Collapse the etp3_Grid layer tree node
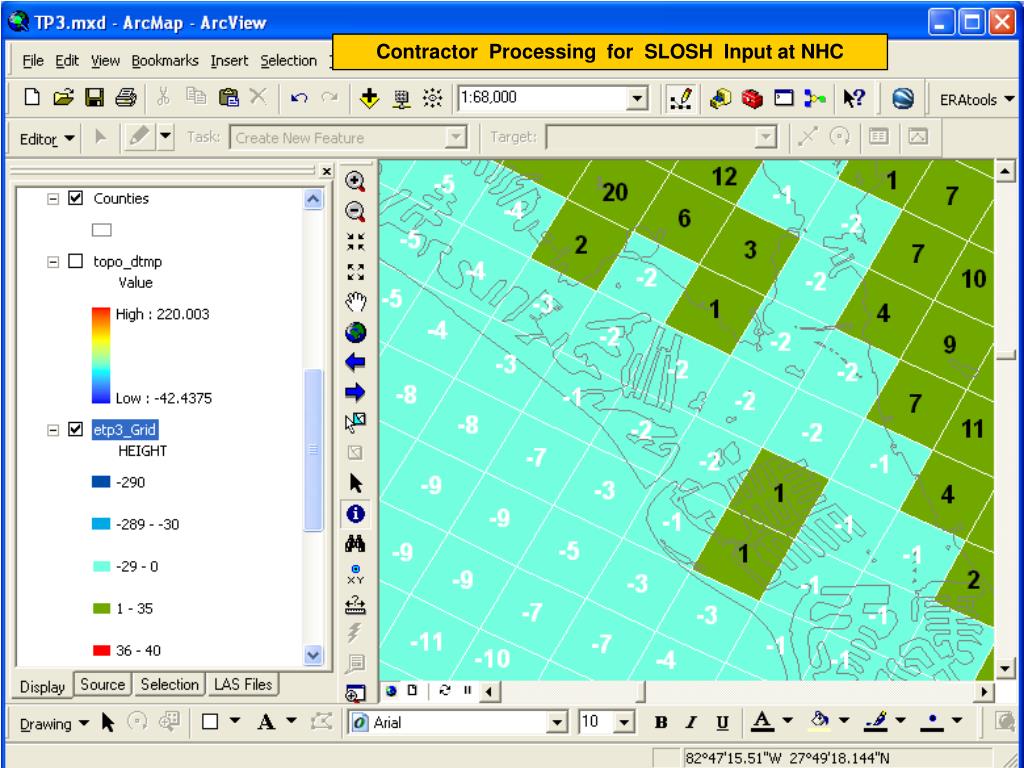1024x768 pixels. tap(53, 430)
